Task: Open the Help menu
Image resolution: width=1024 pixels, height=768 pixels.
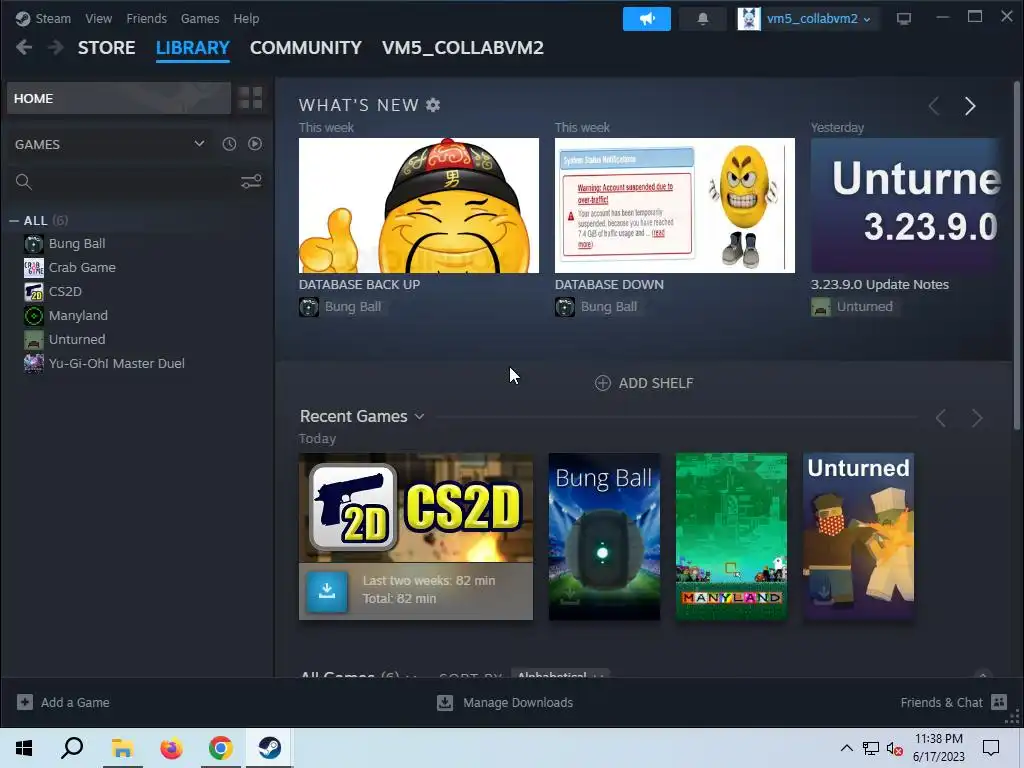Action: (246, 18)
